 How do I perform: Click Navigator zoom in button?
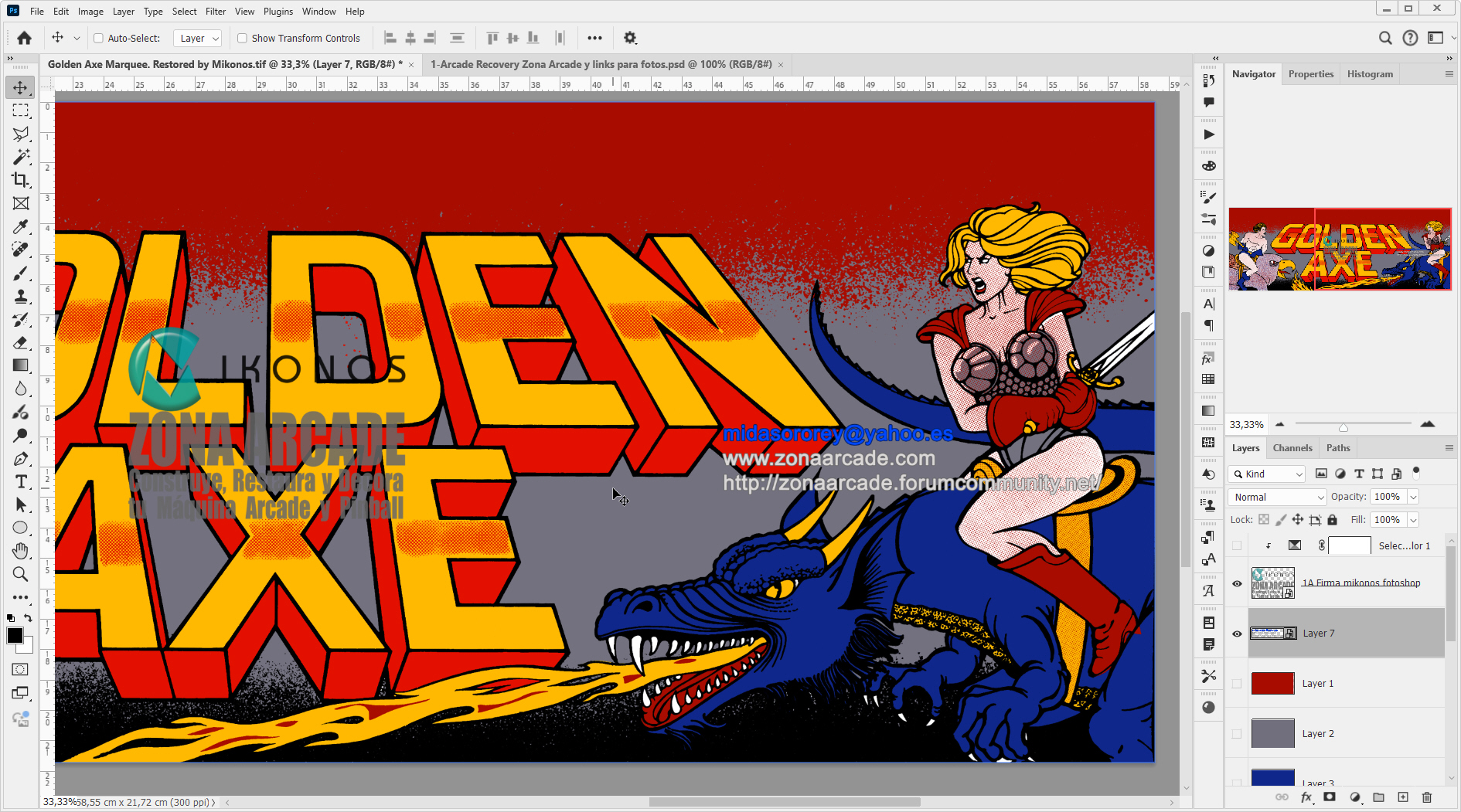pos(1428,424)
